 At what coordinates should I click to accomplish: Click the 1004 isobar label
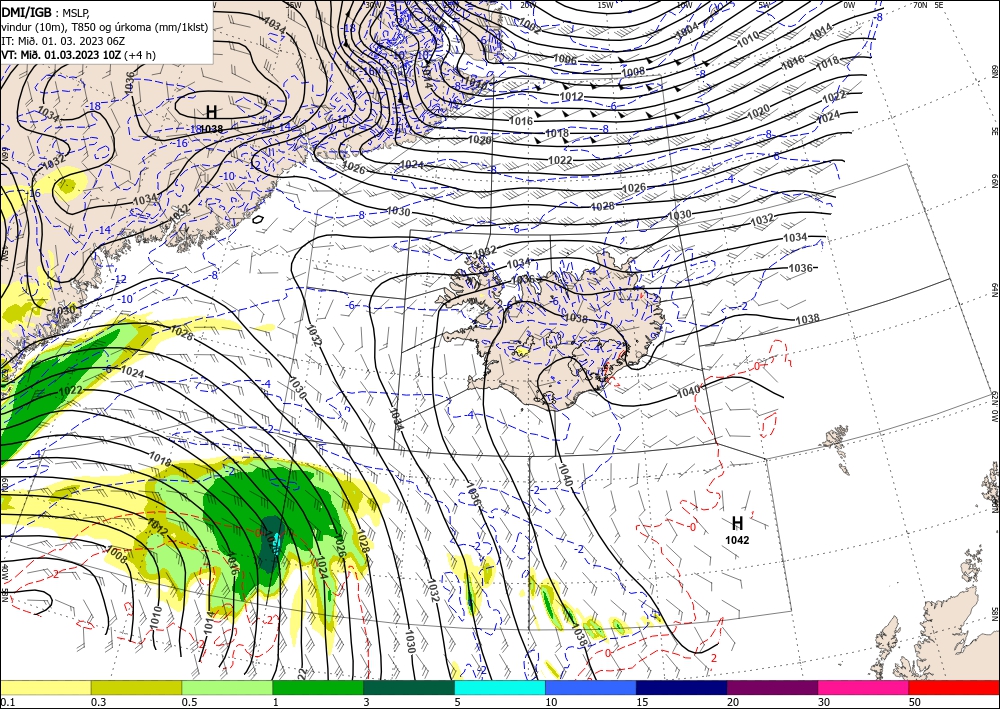pyautogui.click(x=688, y=31)
